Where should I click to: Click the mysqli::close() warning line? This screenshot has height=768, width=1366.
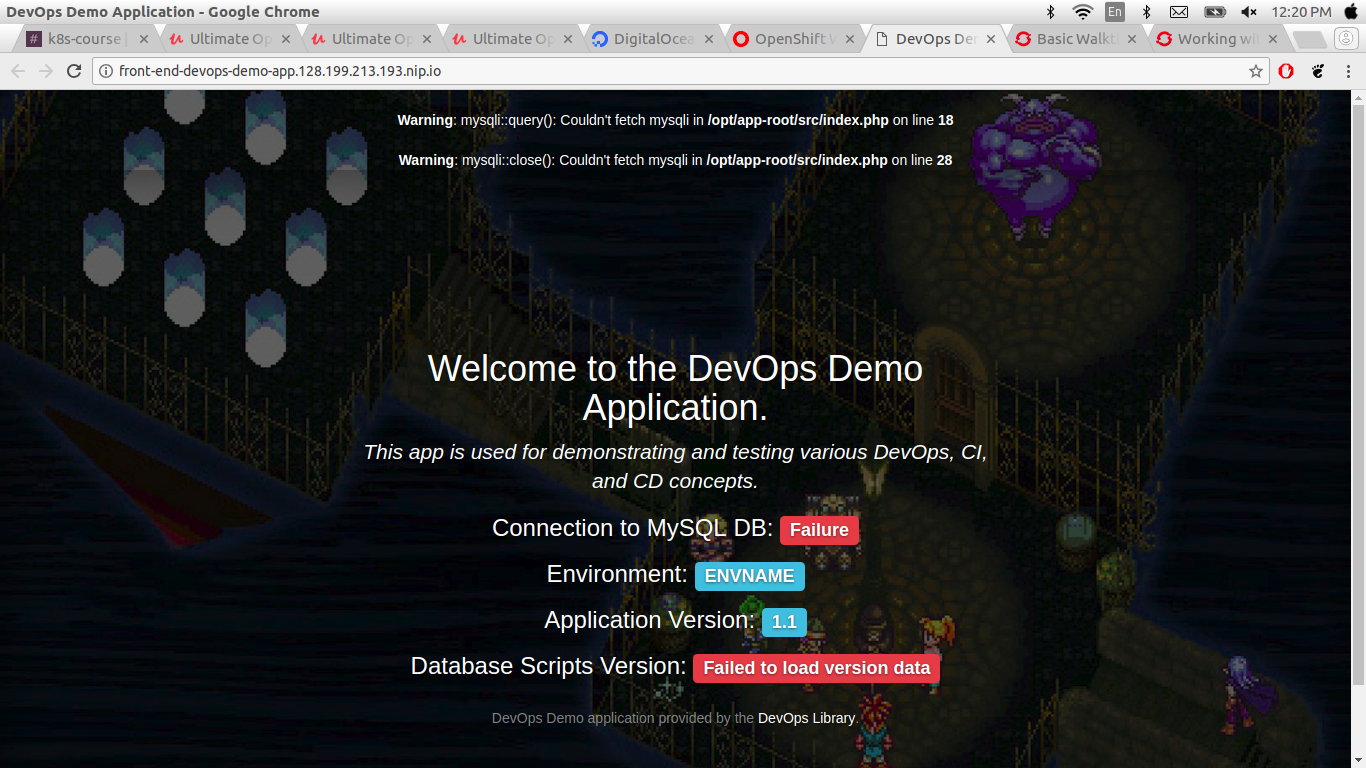point(675,160)
